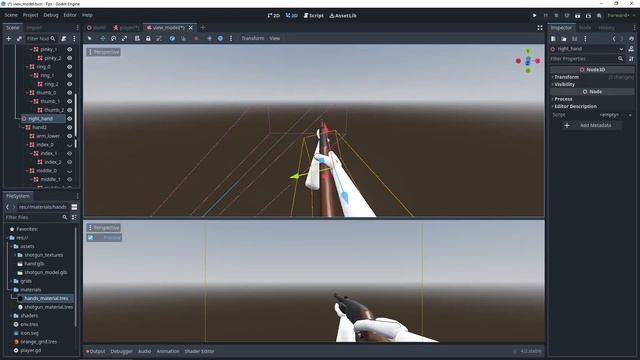This screenshot has height=360, width=640.
Task: Toggle visibility of ring_0 node
Action: click(x=69, y=67)
